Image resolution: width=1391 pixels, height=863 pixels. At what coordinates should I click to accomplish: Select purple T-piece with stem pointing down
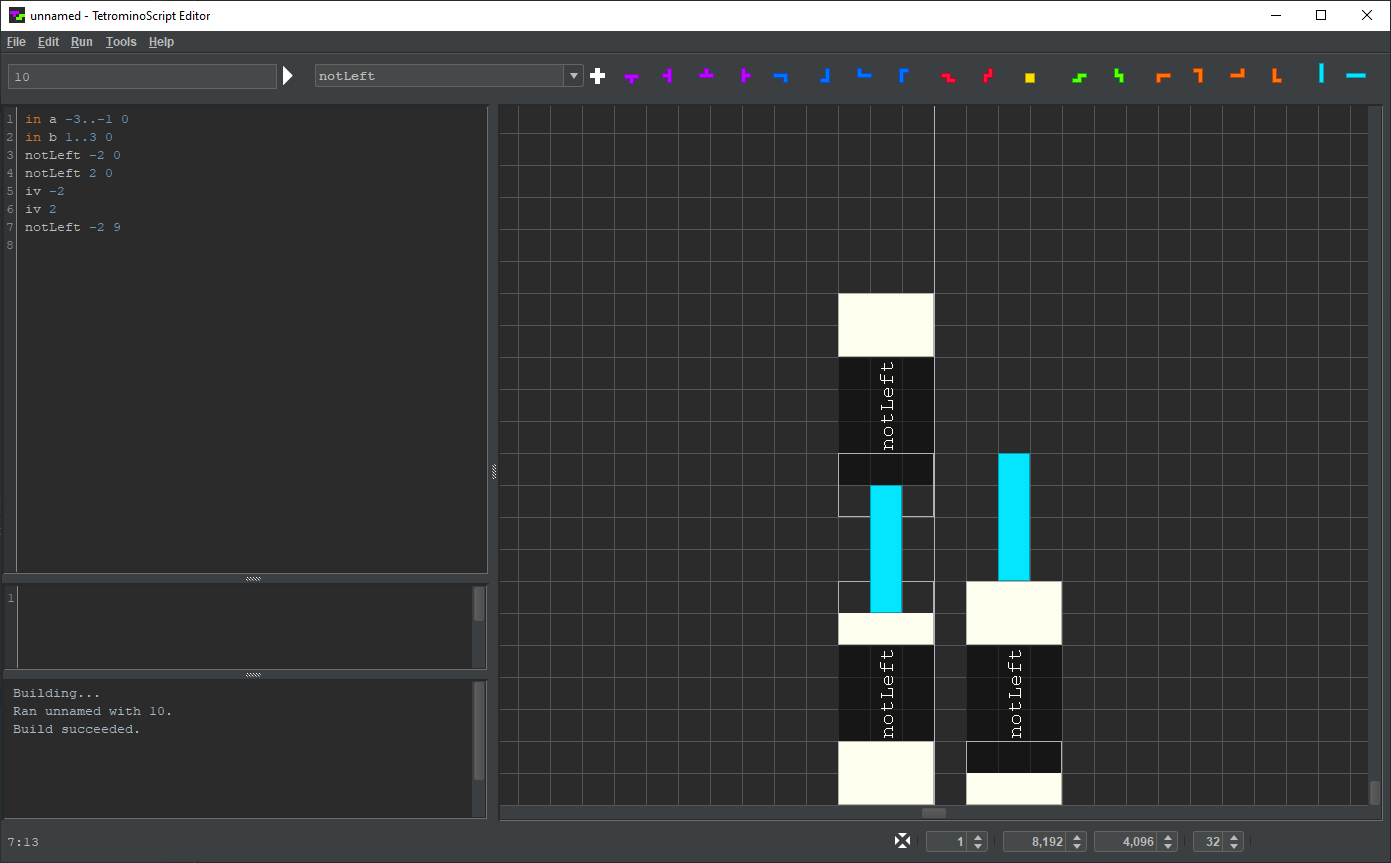(631, 77)
